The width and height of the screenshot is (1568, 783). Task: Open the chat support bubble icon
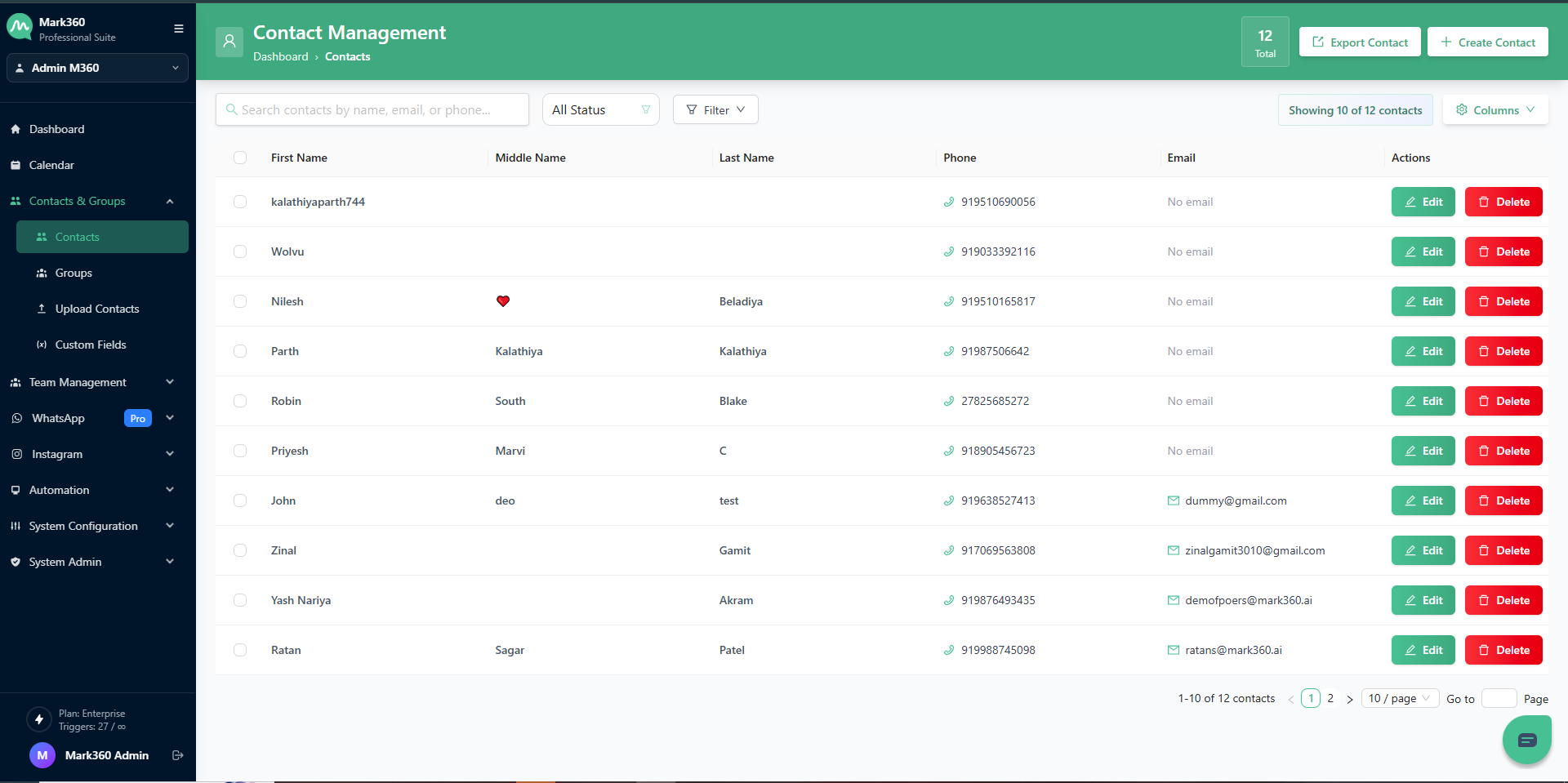1526,740
